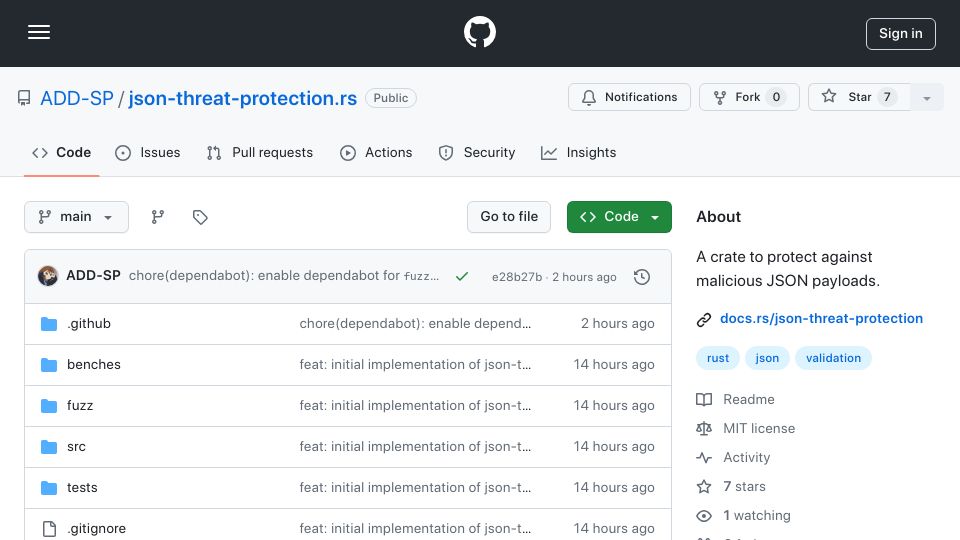Fork the repository
Screen dimensions: 960x540
point(749,97)
